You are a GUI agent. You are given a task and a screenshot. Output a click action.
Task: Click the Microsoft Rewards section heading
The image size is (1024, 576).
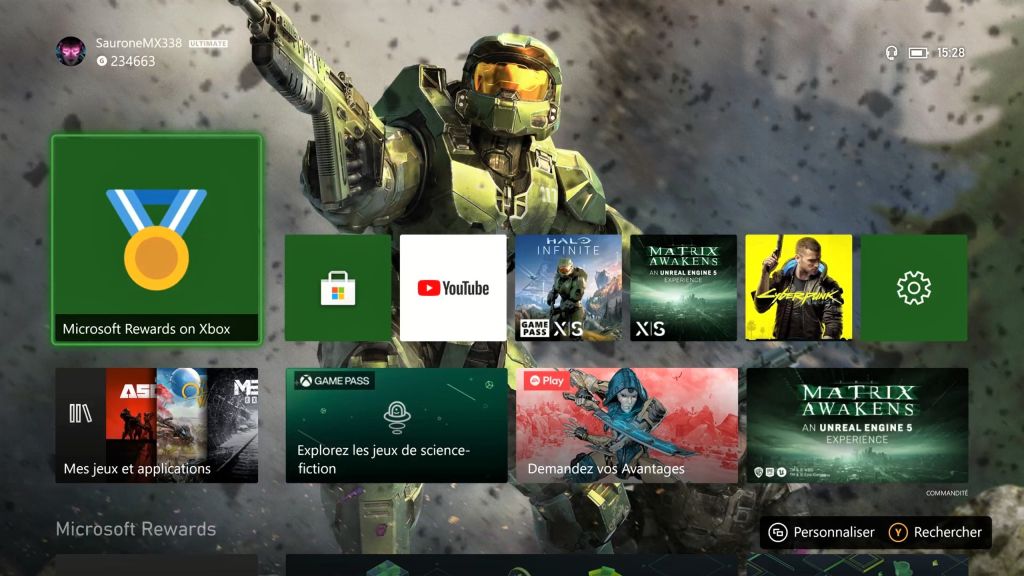pos(136,529)
